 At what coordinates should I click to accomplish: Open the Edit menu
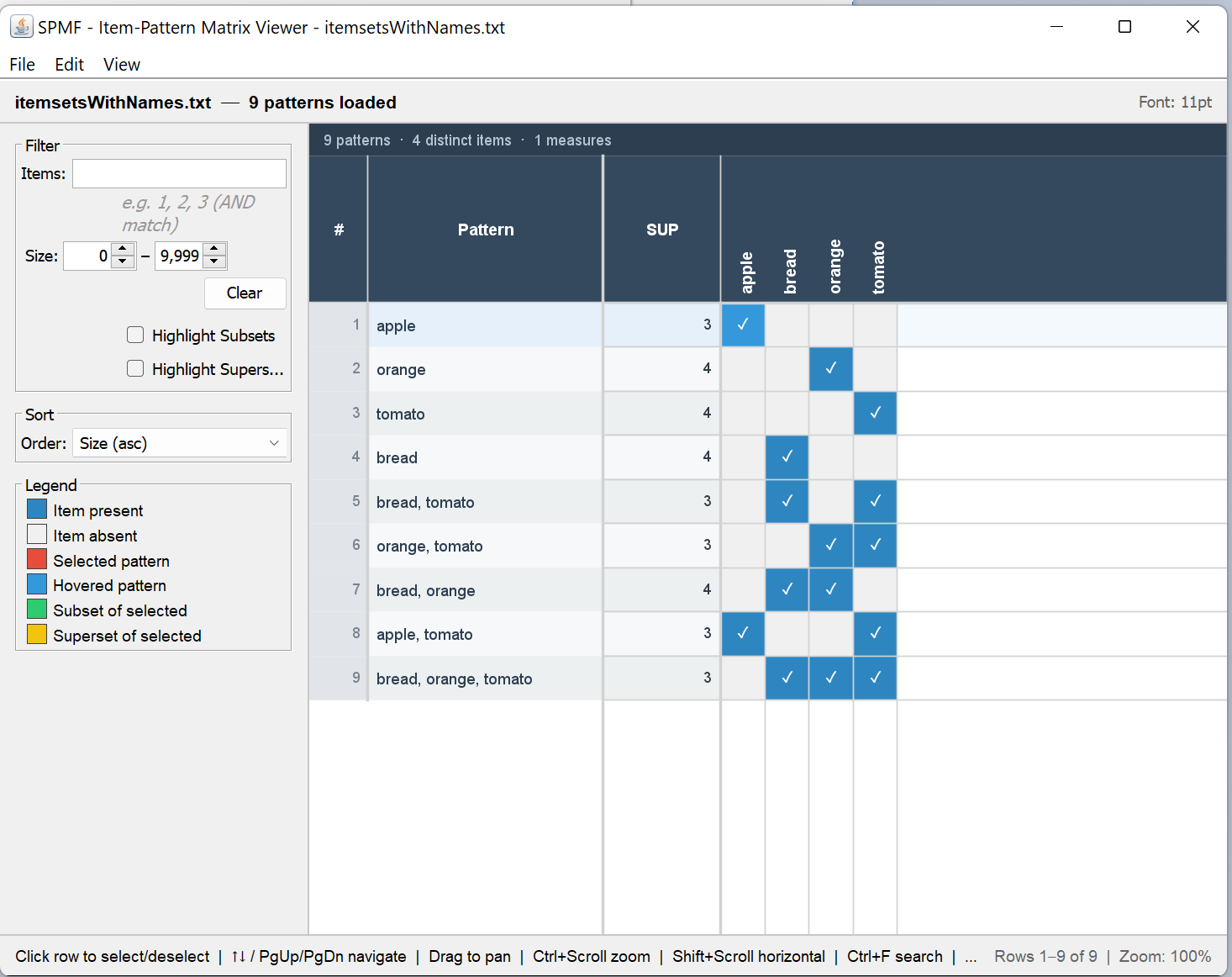point(69,65)
